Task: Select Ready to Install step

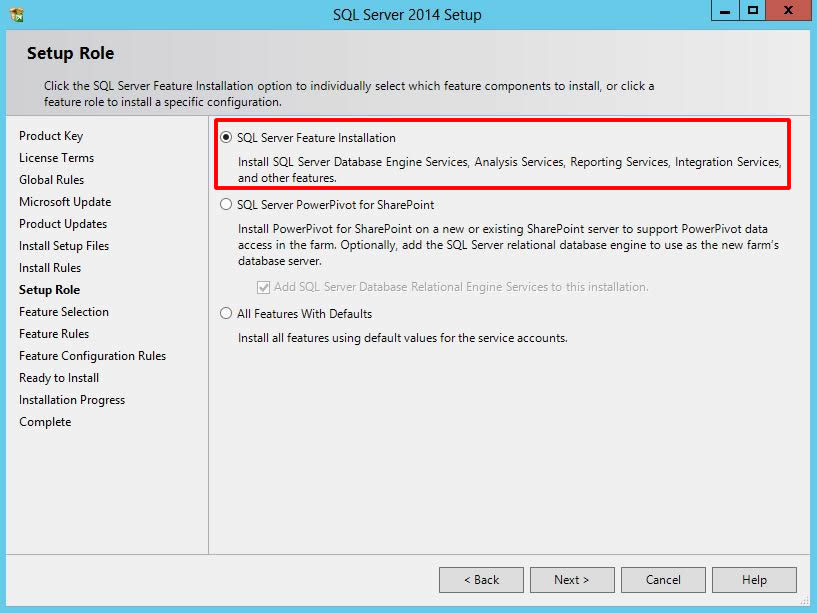Action: [59, 378]
